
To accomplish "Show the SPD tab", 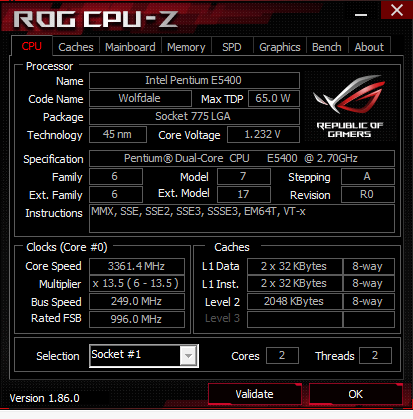I will [x=232, y=47].
